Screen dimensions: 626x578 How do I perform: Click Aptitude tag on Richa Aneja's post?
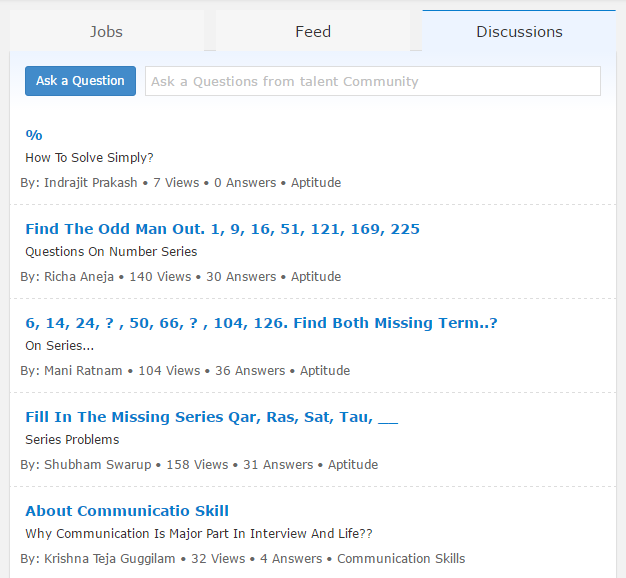click(x=316, y=277)
